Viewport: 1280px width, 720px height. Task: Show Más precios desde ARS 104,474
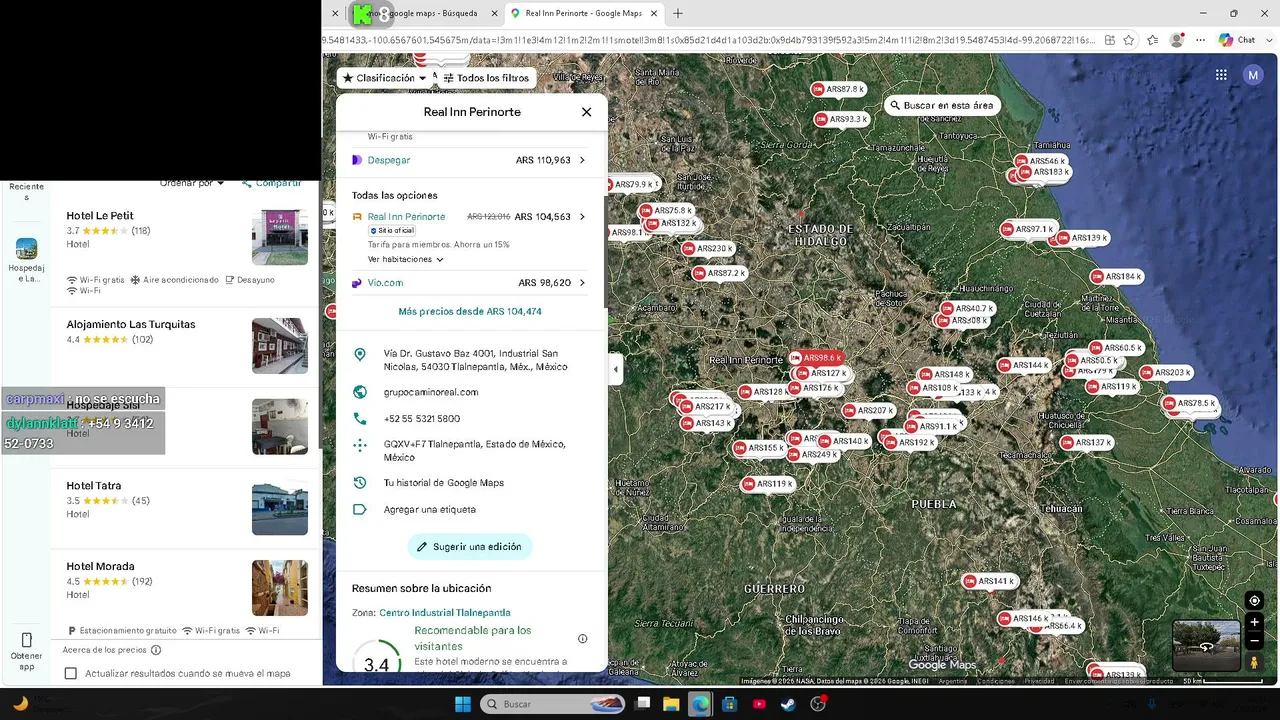pos(470,312)
